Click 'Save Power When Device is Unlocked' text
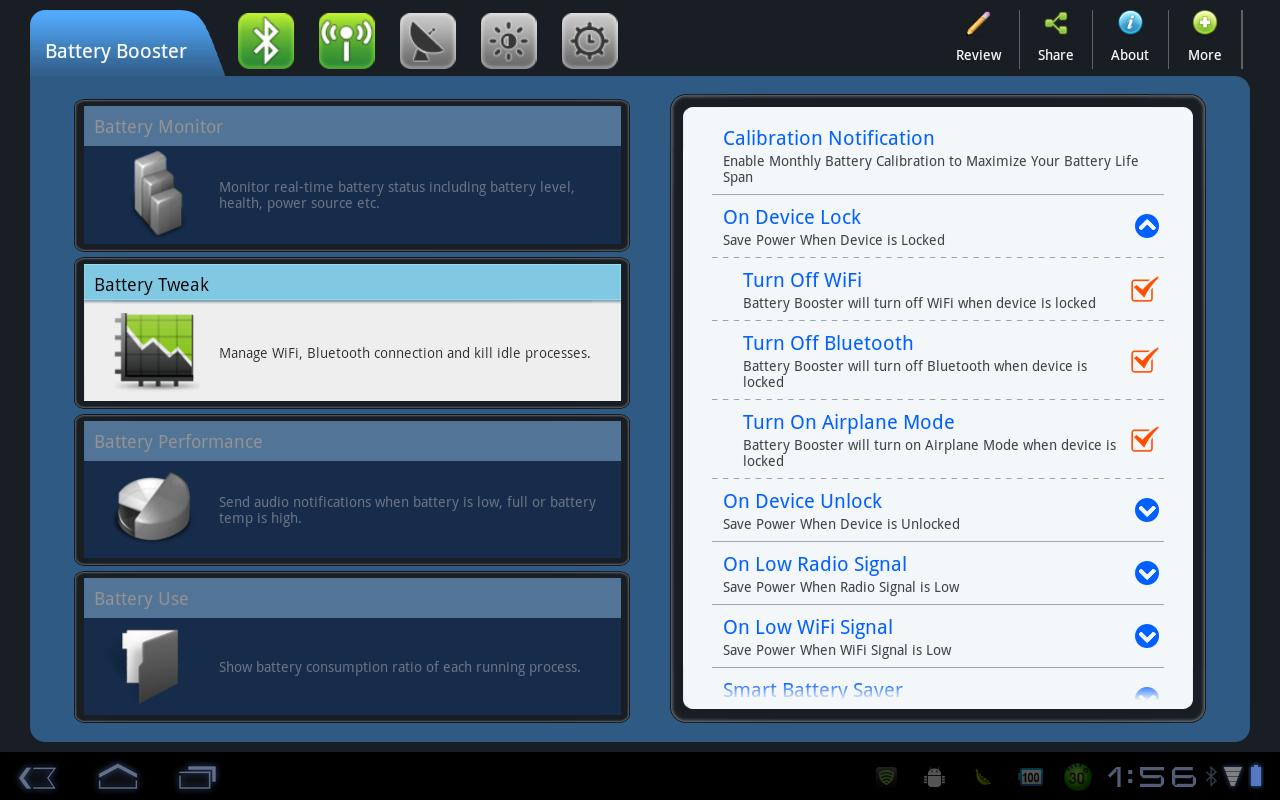 click(x=841, y=524)
